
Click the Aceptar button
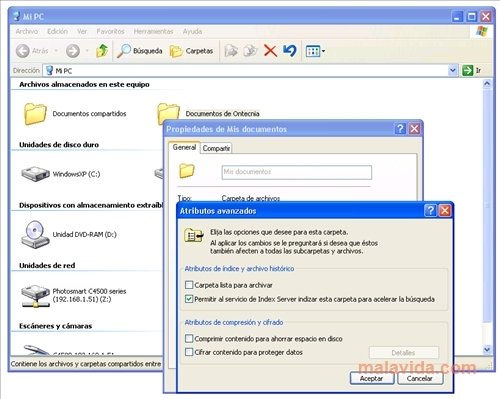(372, 378)
